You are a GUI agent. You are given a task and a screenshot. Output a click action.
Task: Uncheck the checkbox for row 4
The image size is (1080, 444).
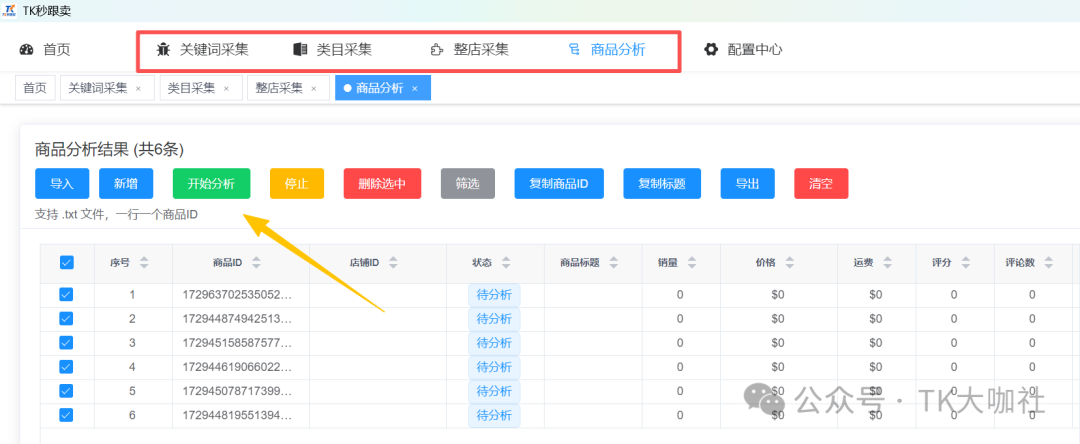pyautogui.click(x=67, y=367)
